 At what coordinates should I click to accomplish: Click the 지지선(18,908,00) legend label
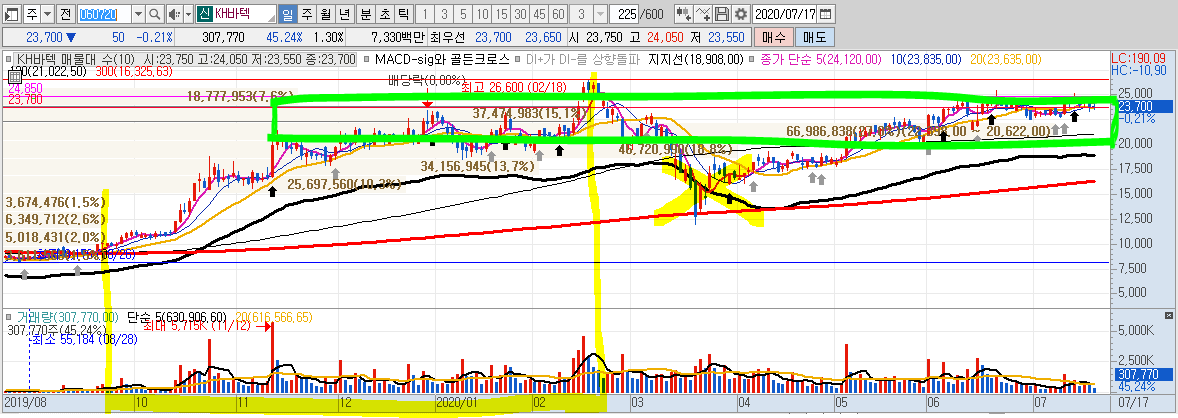coord(696,59)
